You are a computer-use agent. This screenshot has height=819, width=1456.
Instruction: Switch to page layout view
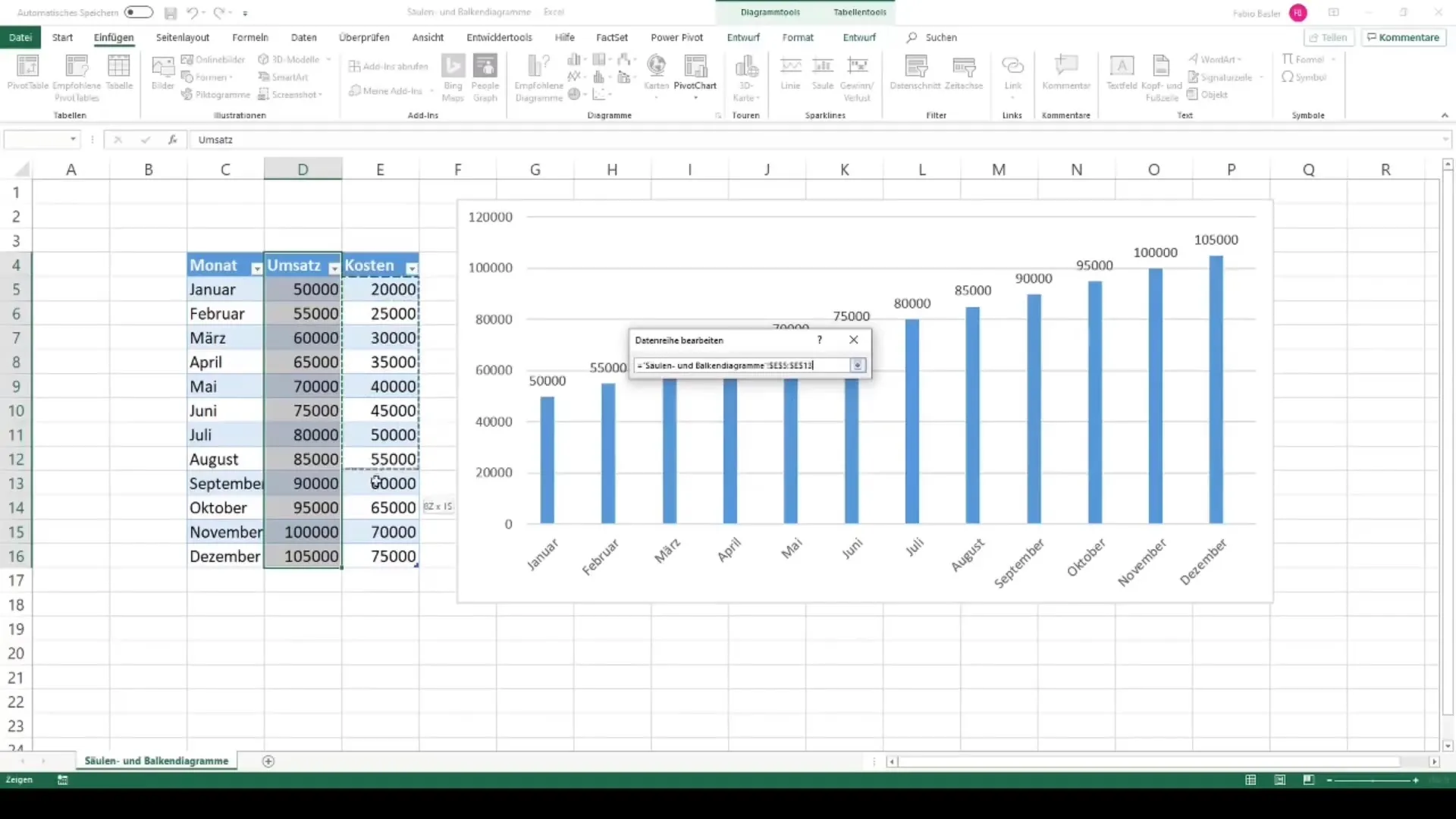click(x=1280, y=780)
